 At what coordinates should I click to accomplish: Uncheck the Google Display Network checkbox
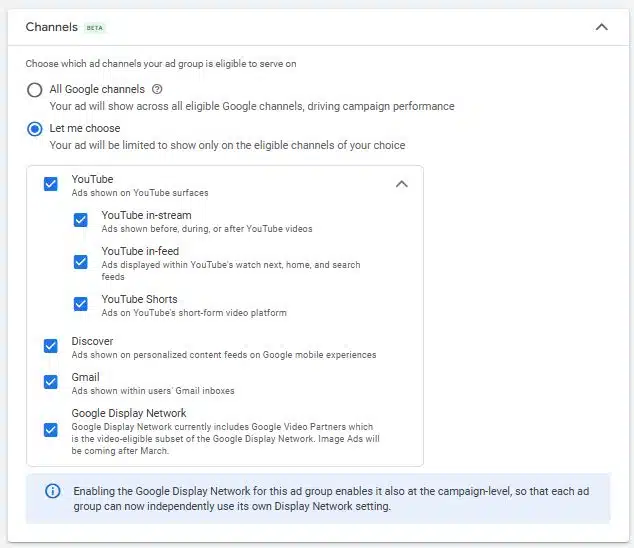tap(51, 430)
